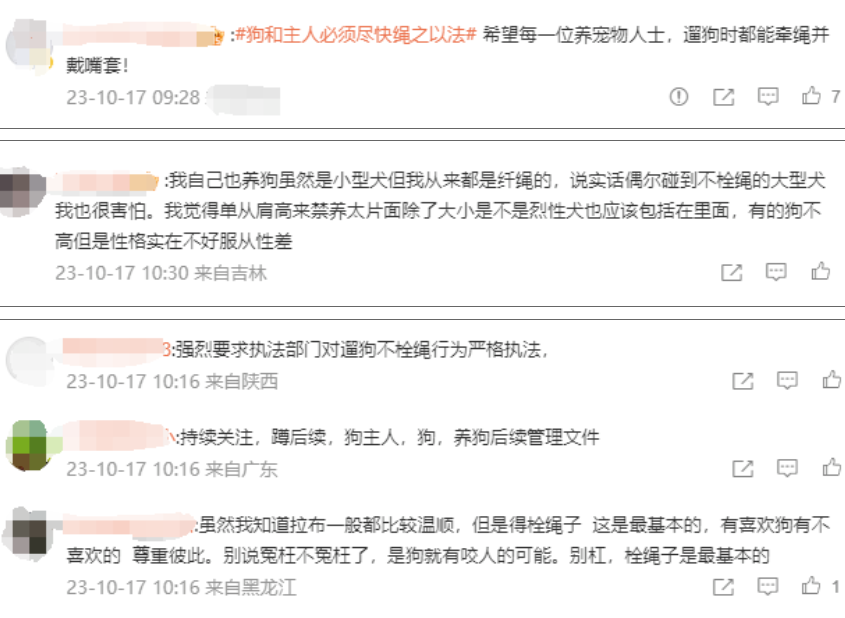Screen dimensions: 845x618
Task: Like the first comment with 7 likes
Action: pyautogui.click(x=811, y=96)
